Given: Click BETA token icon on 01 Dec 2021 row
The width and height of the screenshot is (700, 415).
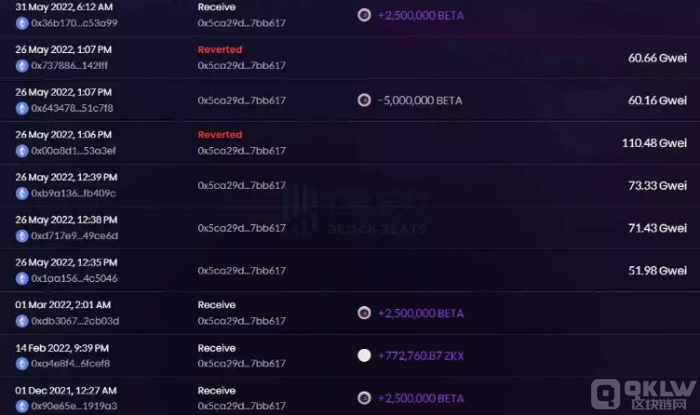Looking at the screenshot, I should pos(364,398).
